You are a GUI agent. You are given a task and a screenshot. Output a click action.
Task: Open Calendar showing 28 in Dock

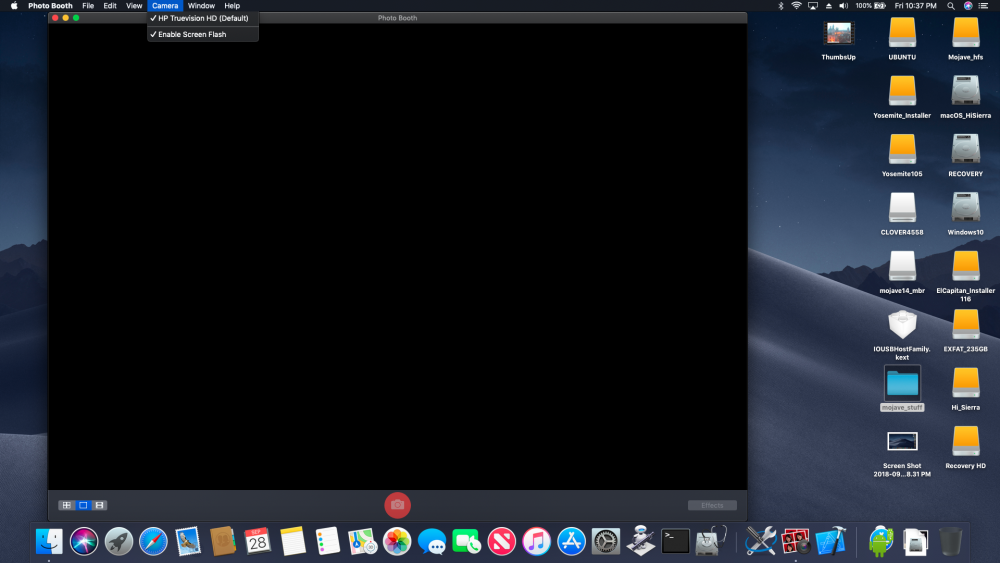(258, 541)
